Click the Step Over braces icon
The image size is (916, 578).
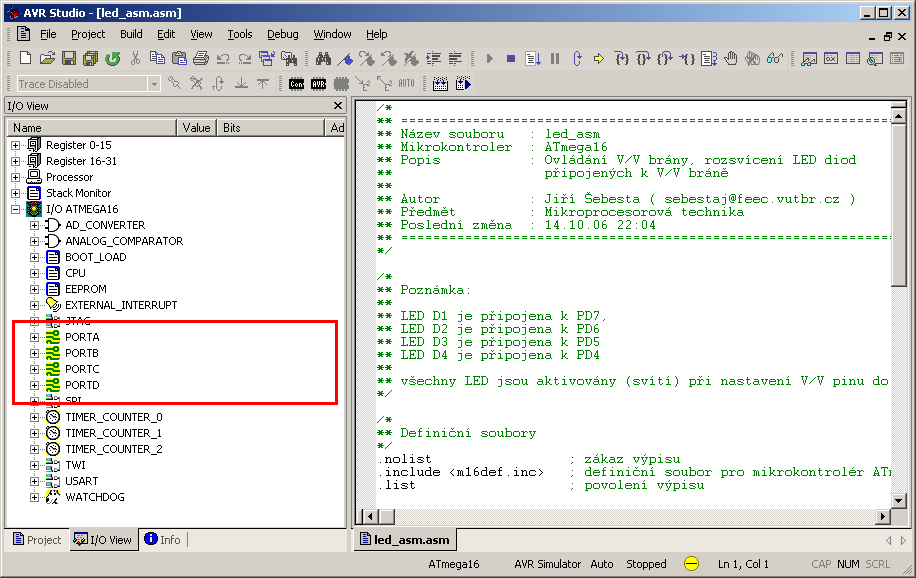(643, 58)
